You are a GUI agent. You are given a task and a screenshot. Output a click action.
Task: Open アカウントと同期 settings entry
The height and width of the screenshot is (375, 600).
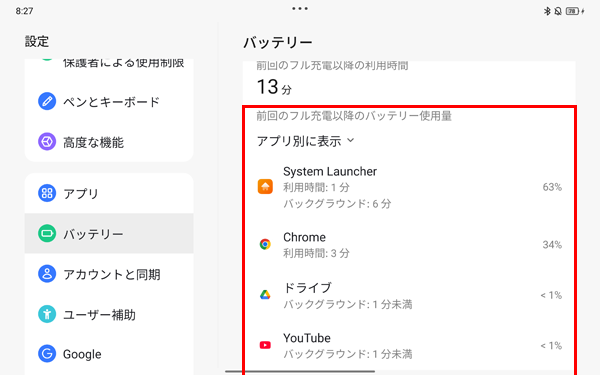[109, 274]
